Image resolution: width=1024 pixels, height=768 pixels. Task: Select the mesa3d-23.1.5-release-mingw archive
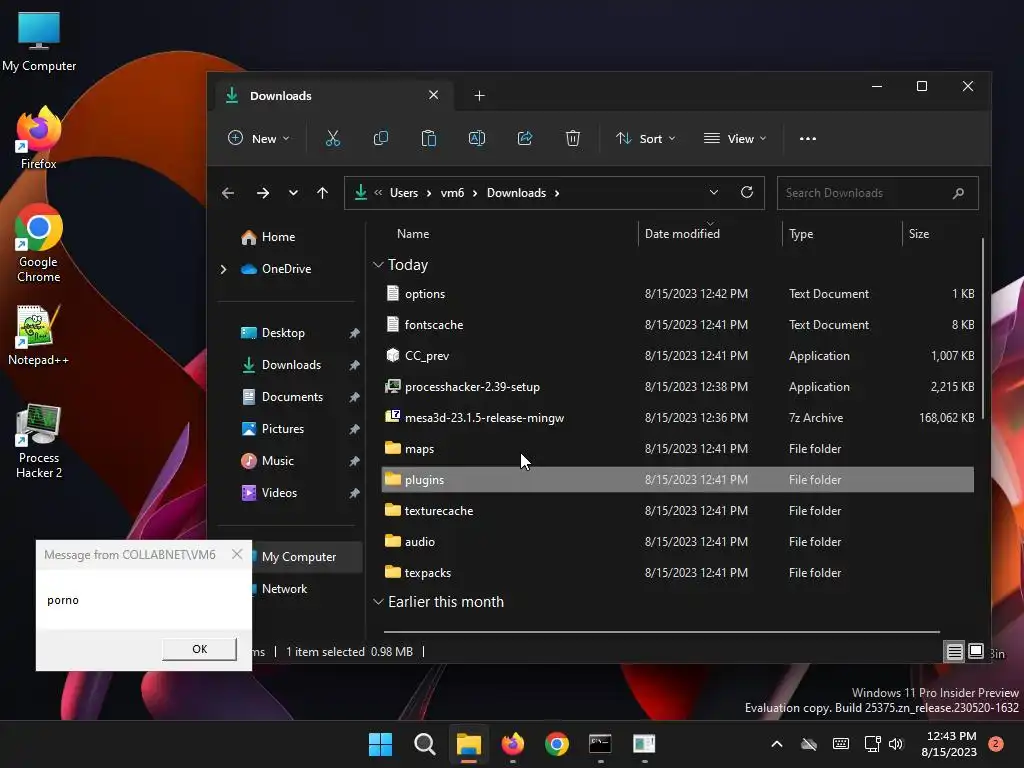coord(678,418)
